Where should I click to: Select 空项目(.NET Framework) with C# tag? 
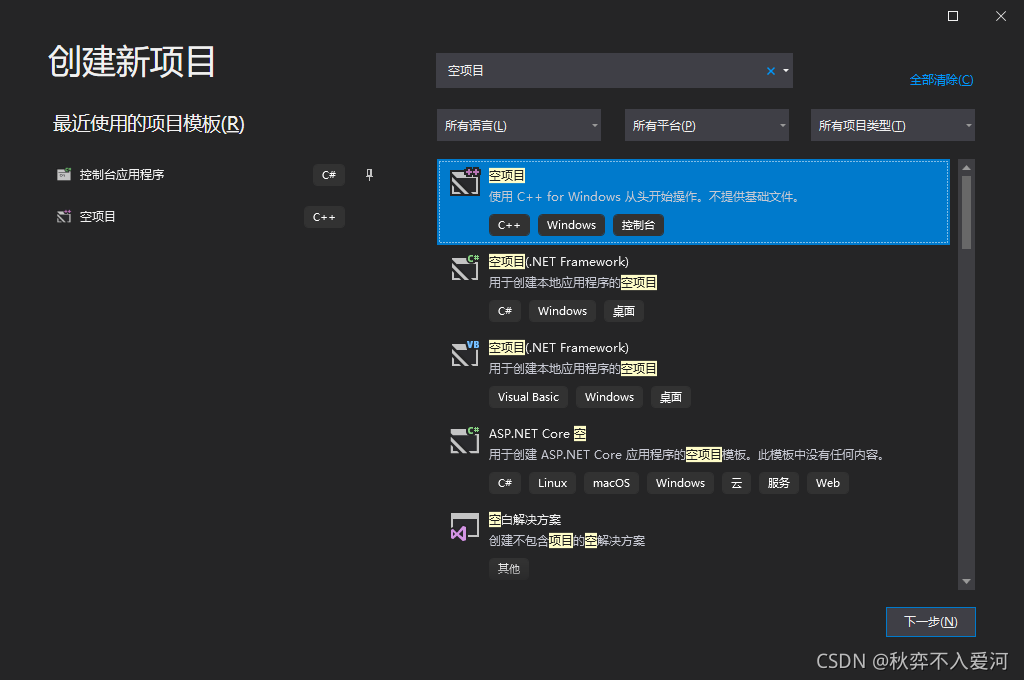559,262
